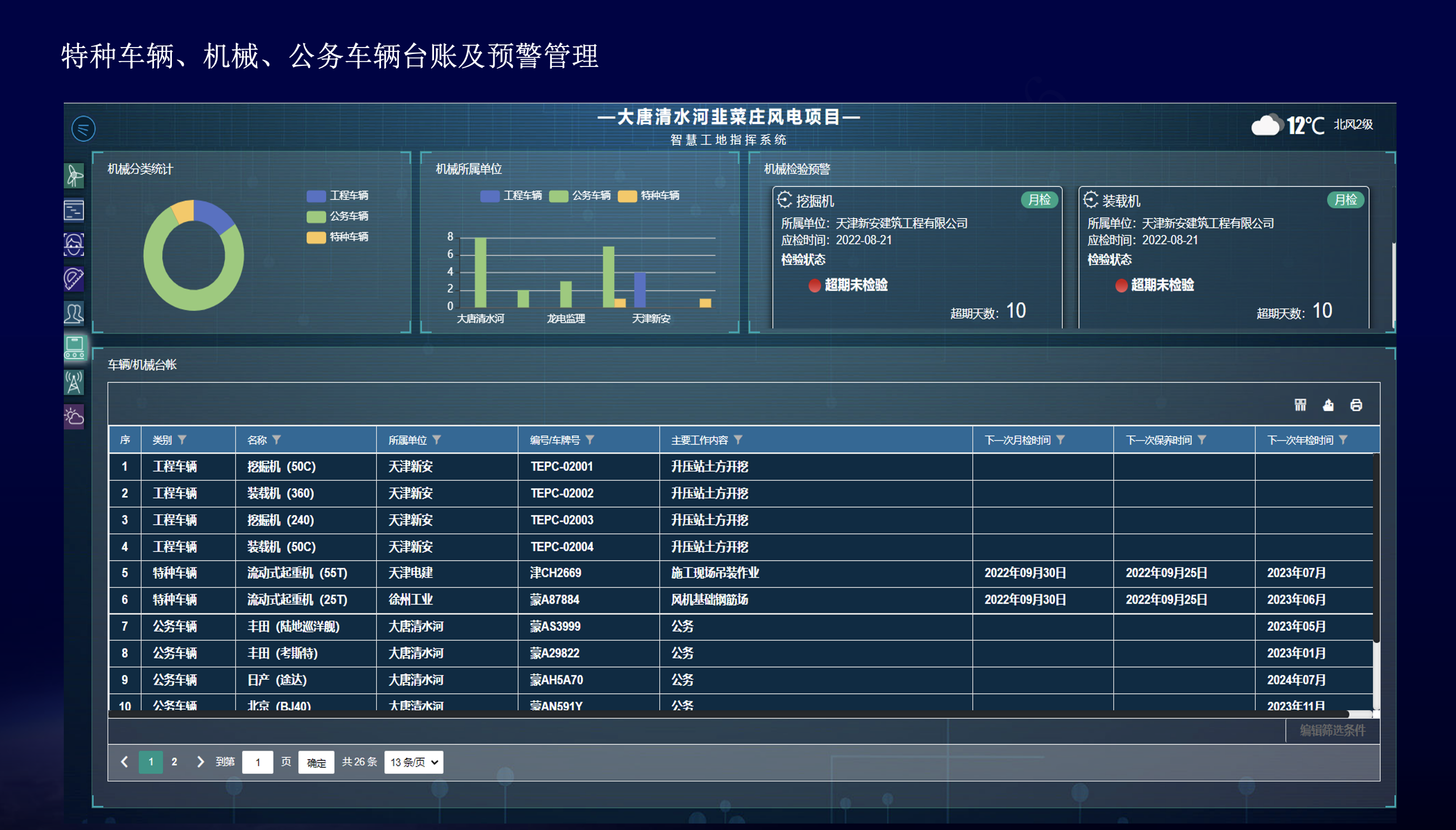This screenshot has width=1456, height=830.
Task: Filter the 名称 column
Action: (x=277, y=439)
